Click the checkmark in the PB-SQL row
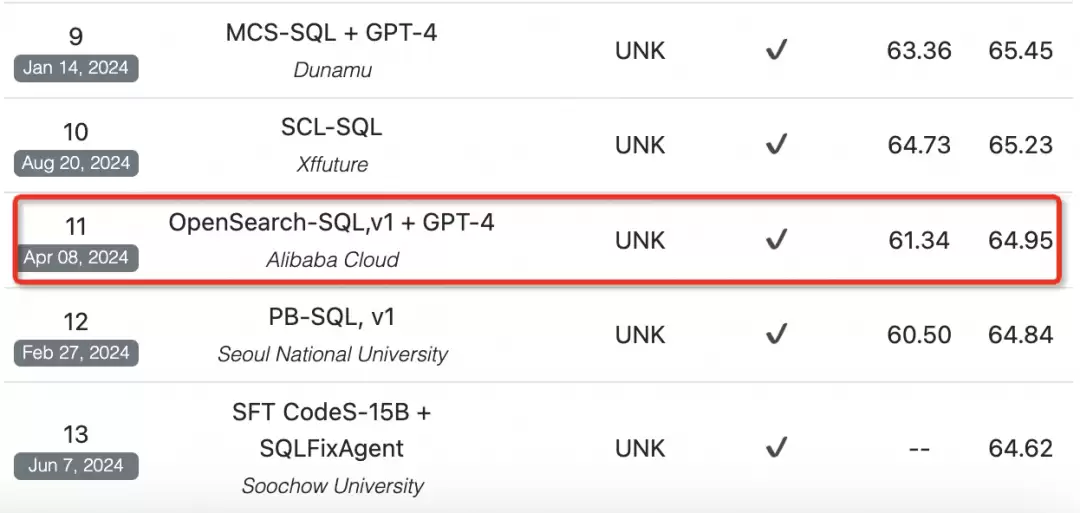The width and height of the screenshot is (1080, 513). (x=776, y=335)
